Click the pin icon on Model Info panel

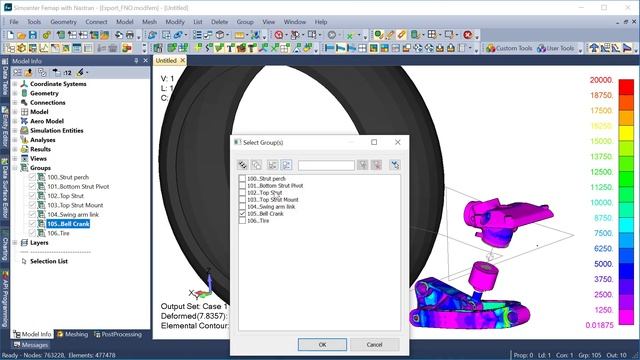136,60
